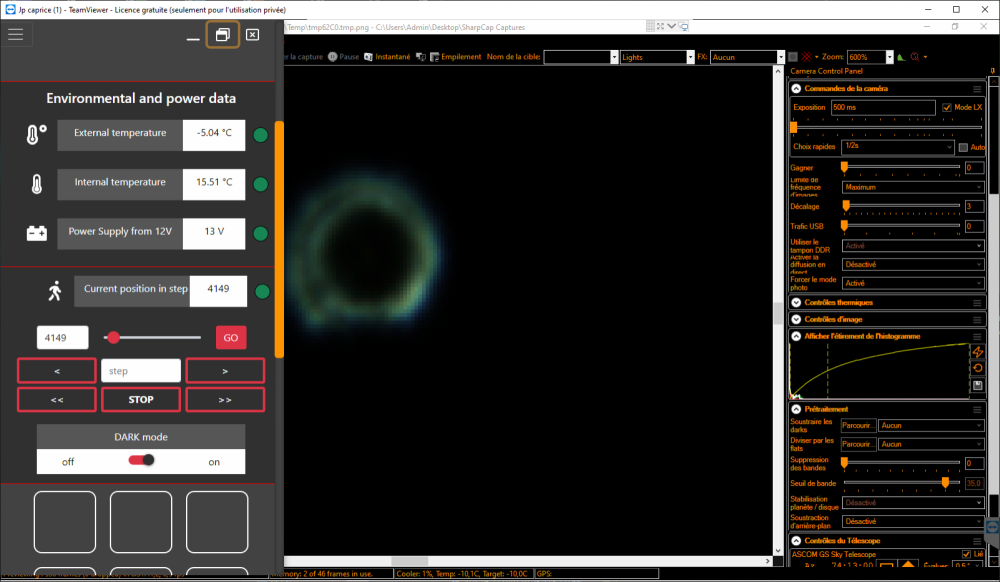Click the walking figure position icon

click(55, 291)
